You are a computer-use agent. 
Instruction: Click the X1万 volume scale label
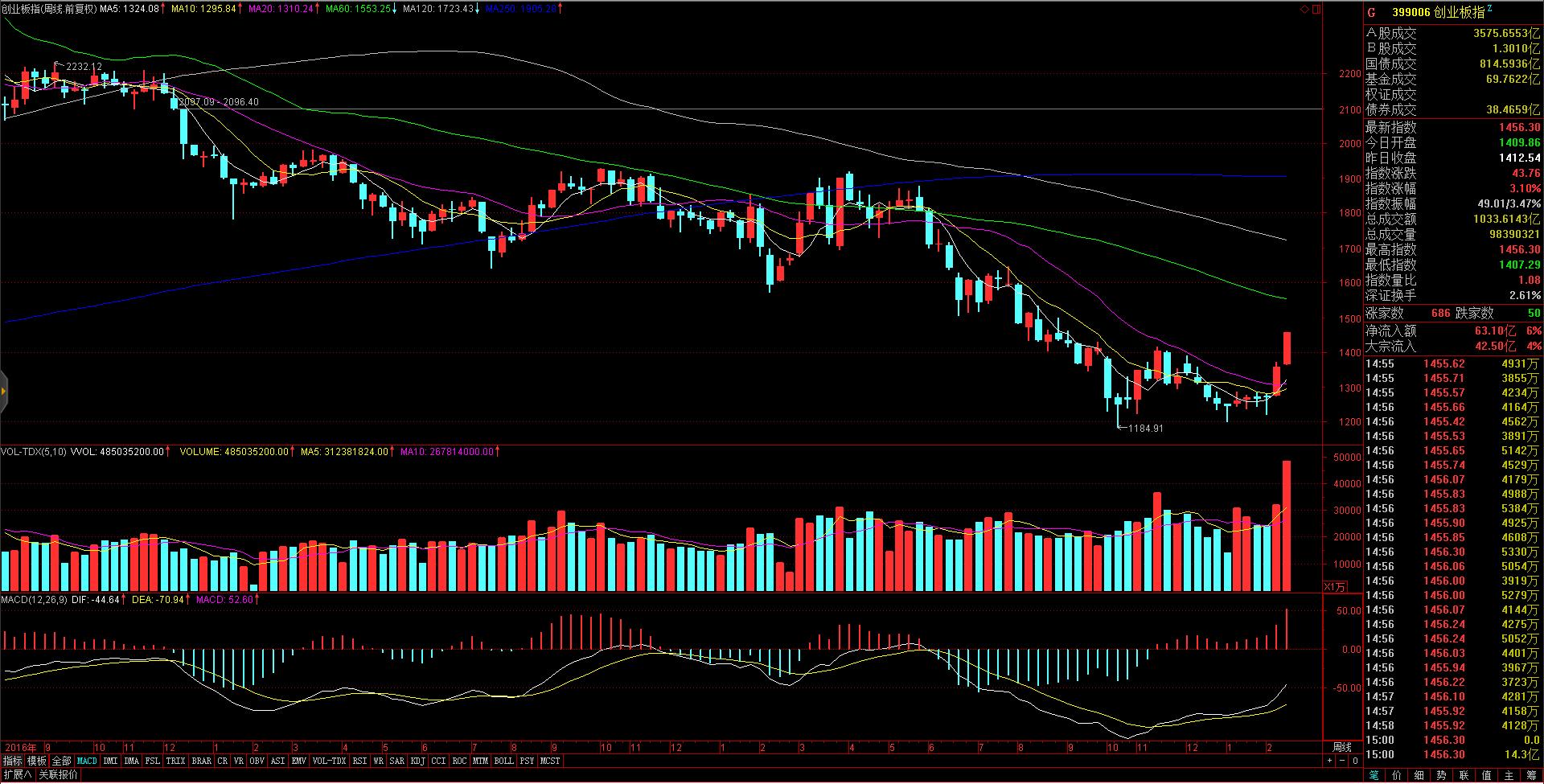click(1334, 586)
